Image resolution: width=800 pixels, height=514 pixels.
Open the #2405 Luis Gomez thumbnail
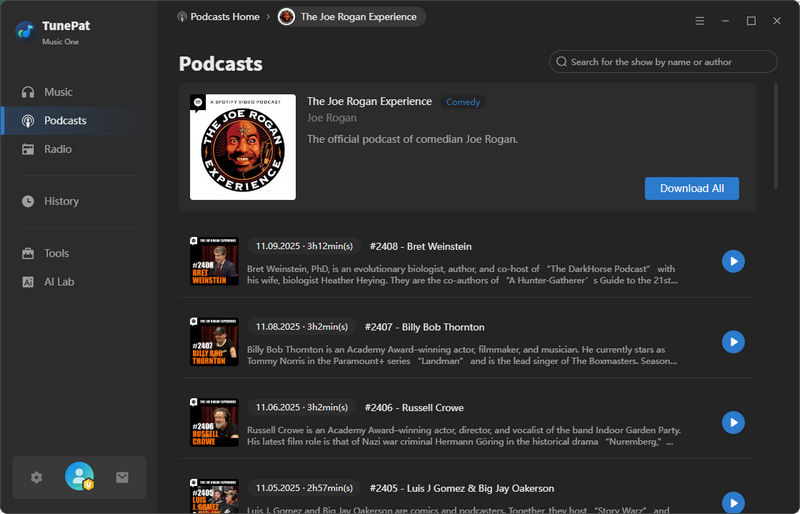tap(214, 496)
